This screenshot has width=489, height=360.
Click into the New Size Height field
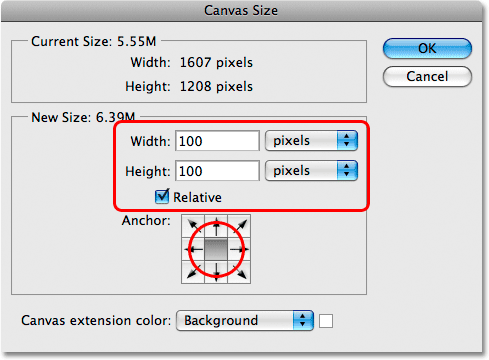click(217, 171)
